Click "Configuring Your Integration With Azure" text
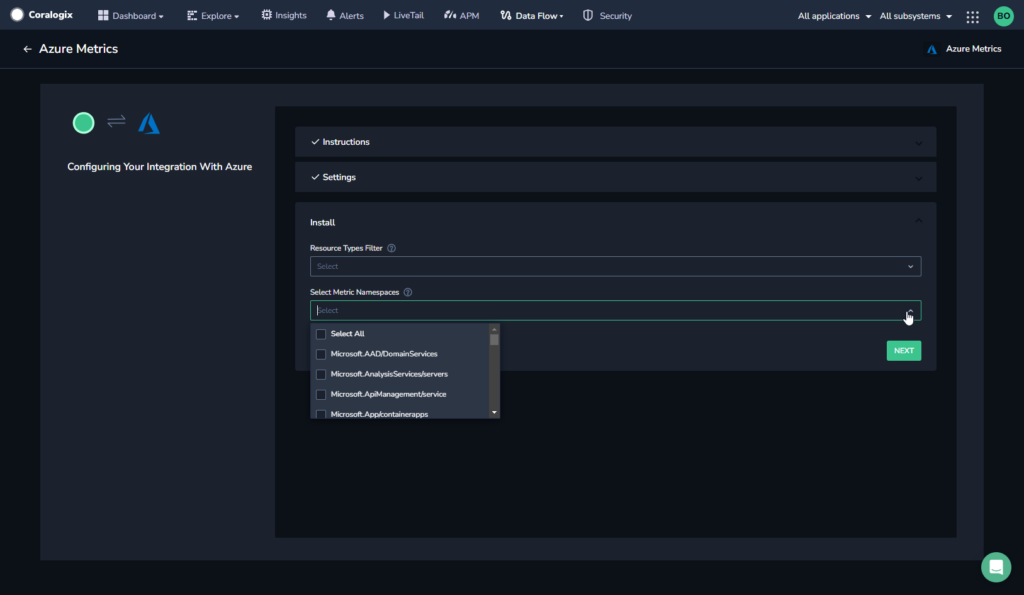This screenshot has width=1024, height=595. click(159, 167)
